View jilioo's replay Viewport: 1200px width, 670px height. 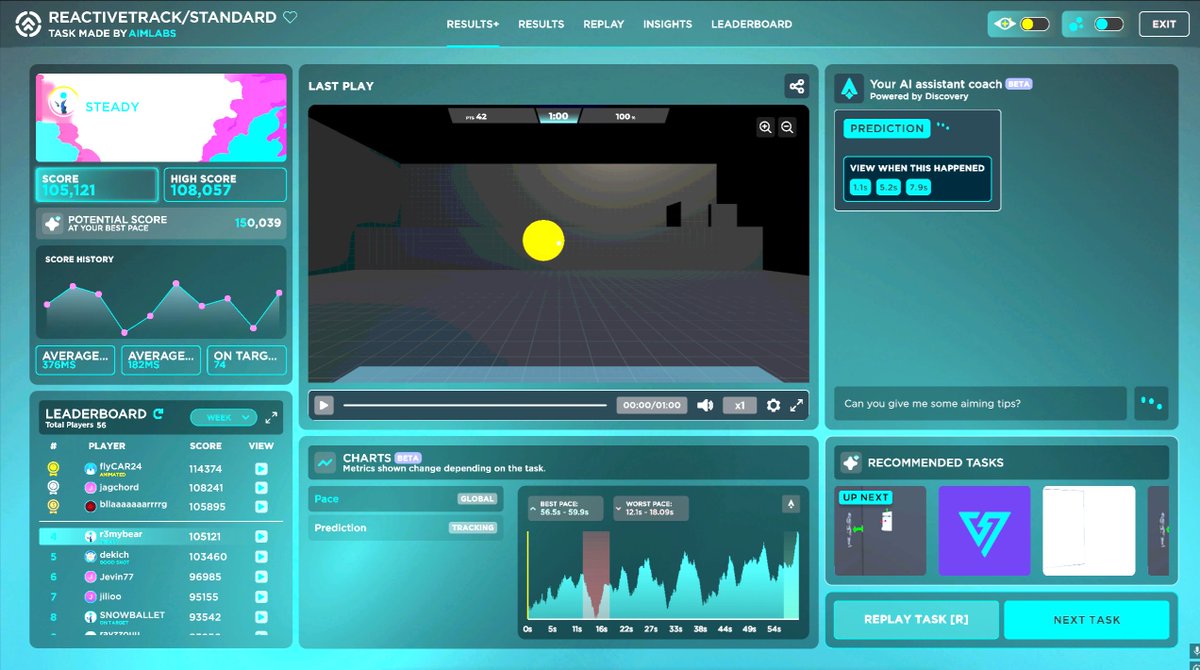(261, 597)
